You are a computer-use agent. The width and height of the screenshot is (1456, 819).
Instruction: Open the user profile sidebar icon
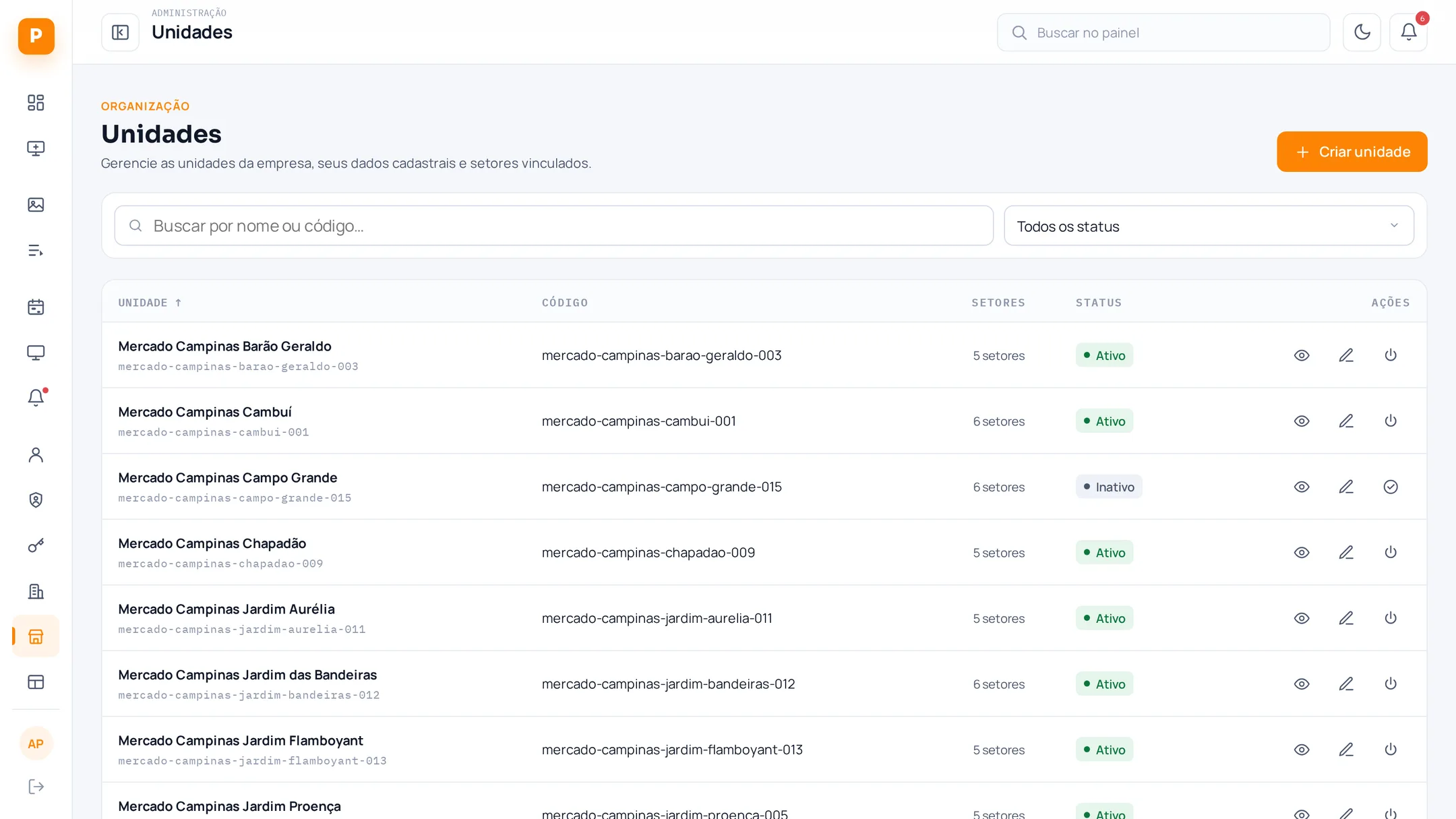point(36,455)
